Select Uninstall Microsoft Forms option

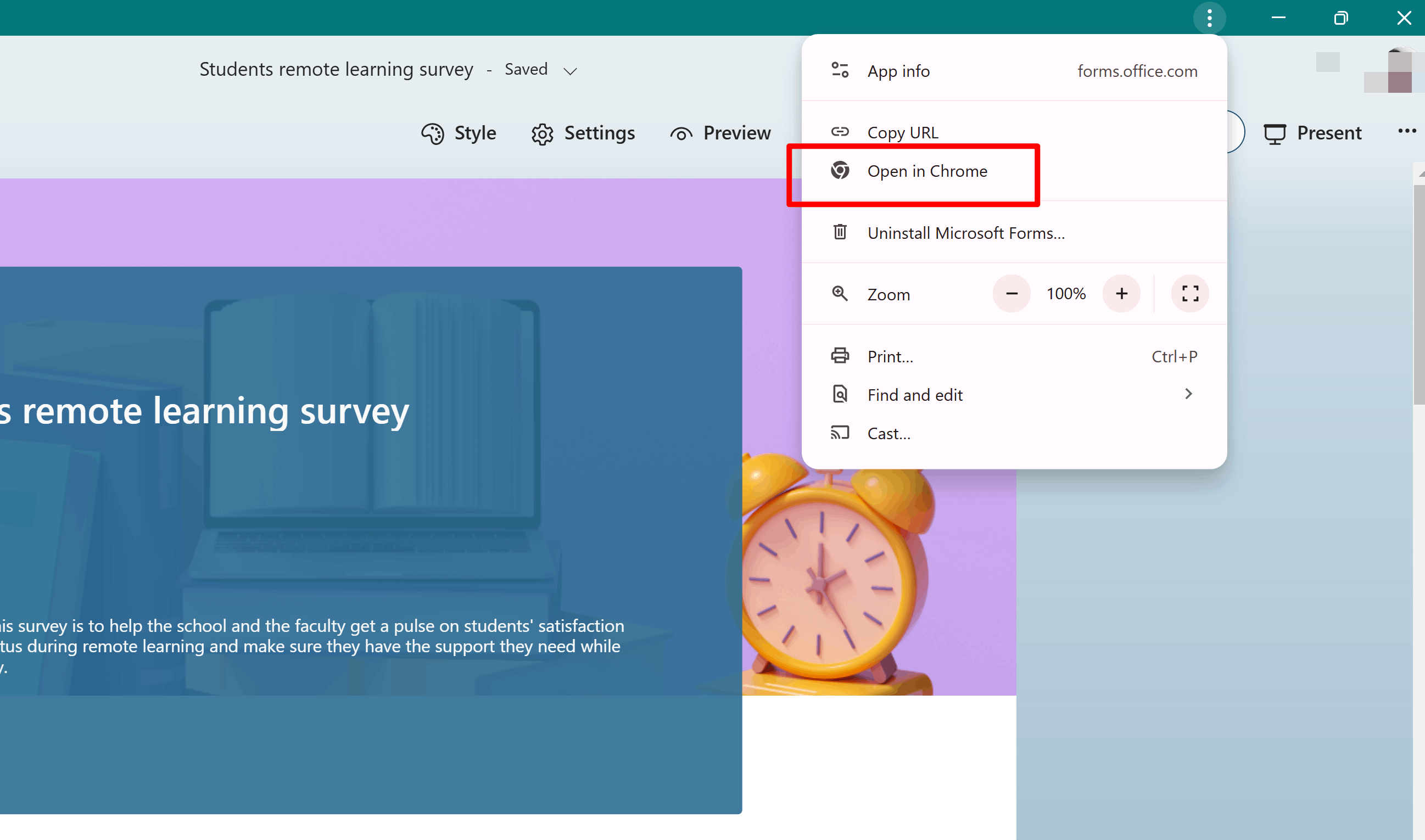click(965, 233)
